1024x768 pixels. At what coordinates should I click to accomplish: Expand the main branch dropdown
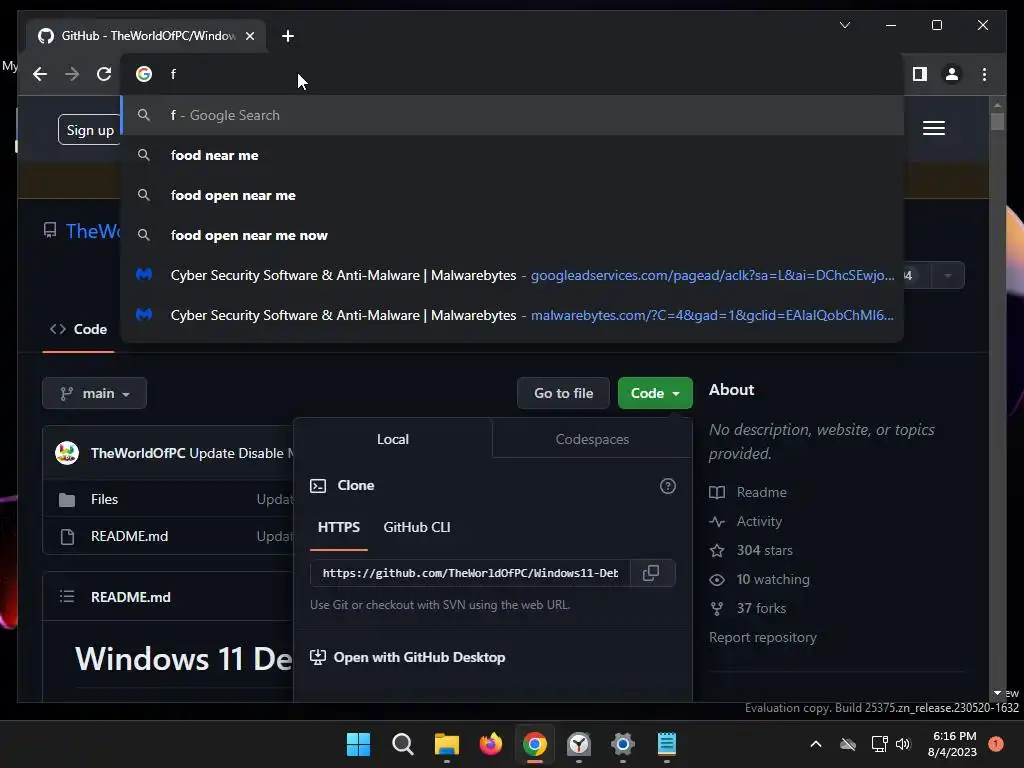(95, 393)
